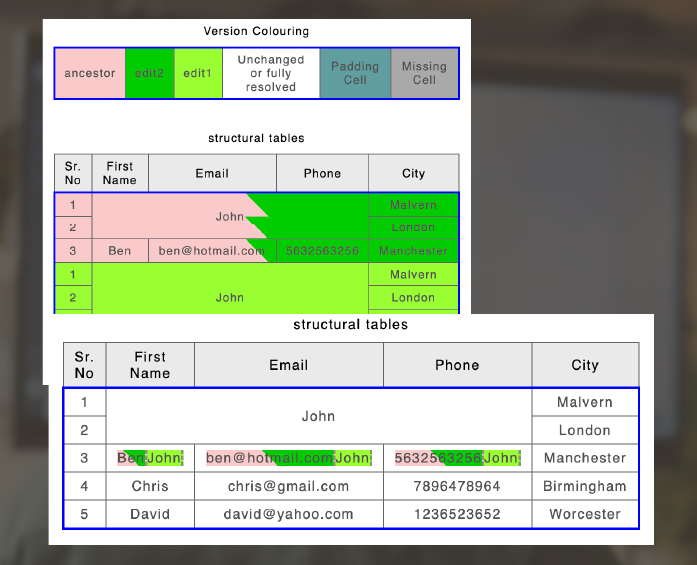
Task: Click the Birmingham city cell
Action: 585,486
